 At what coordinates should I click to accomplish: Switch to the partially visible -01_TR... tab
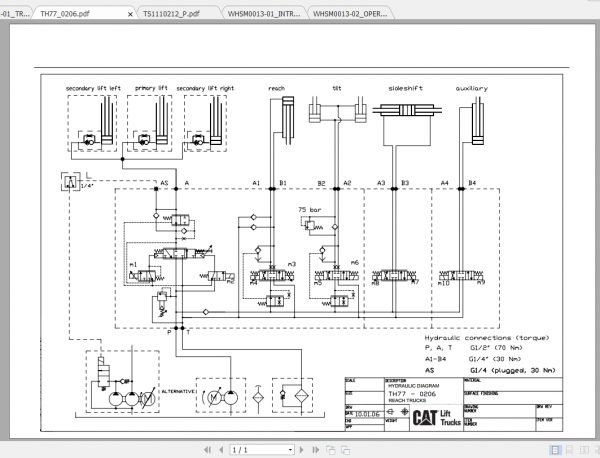14,14
